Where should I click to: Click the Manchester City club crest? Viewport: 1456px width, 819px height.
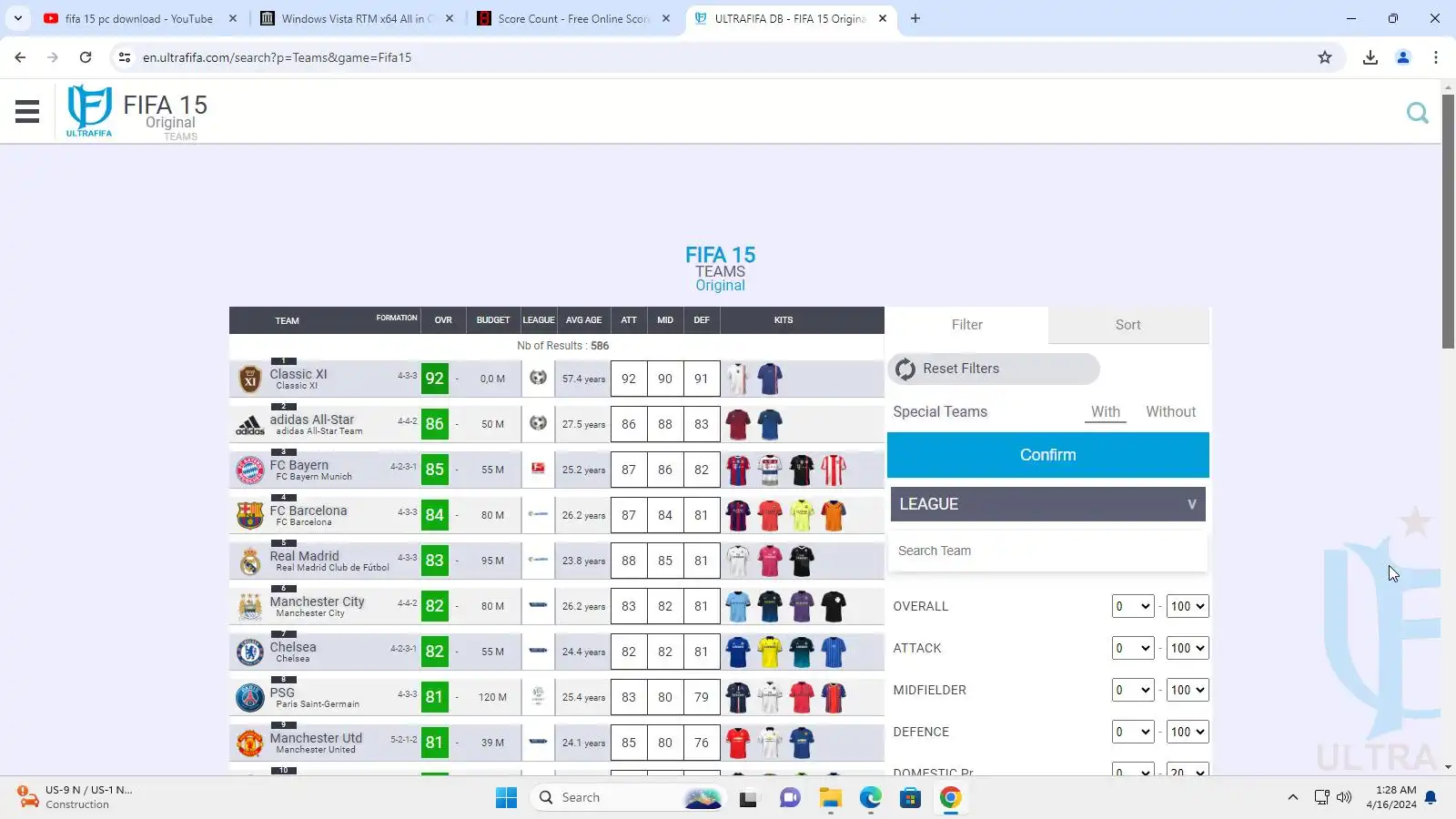click(249, 606)
